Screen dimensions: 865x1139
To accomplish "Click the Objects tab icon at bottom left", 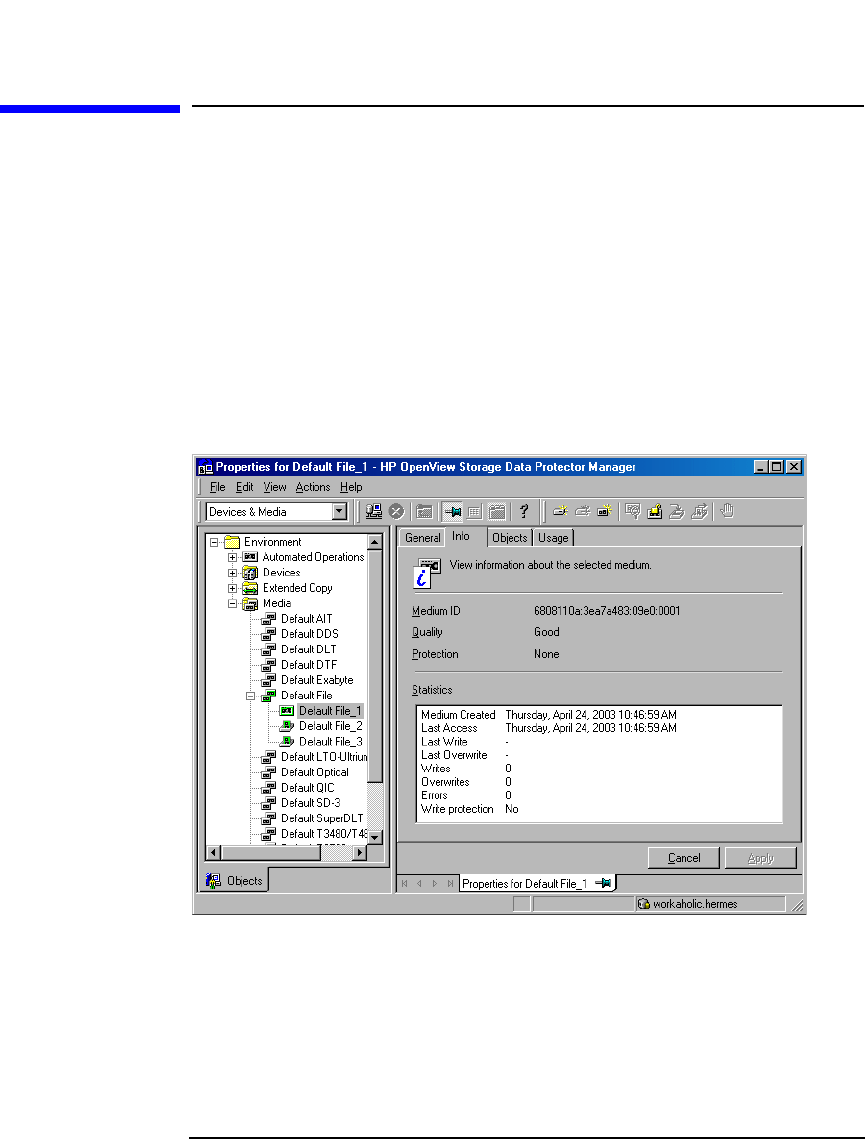I will (x=214, y=880).
